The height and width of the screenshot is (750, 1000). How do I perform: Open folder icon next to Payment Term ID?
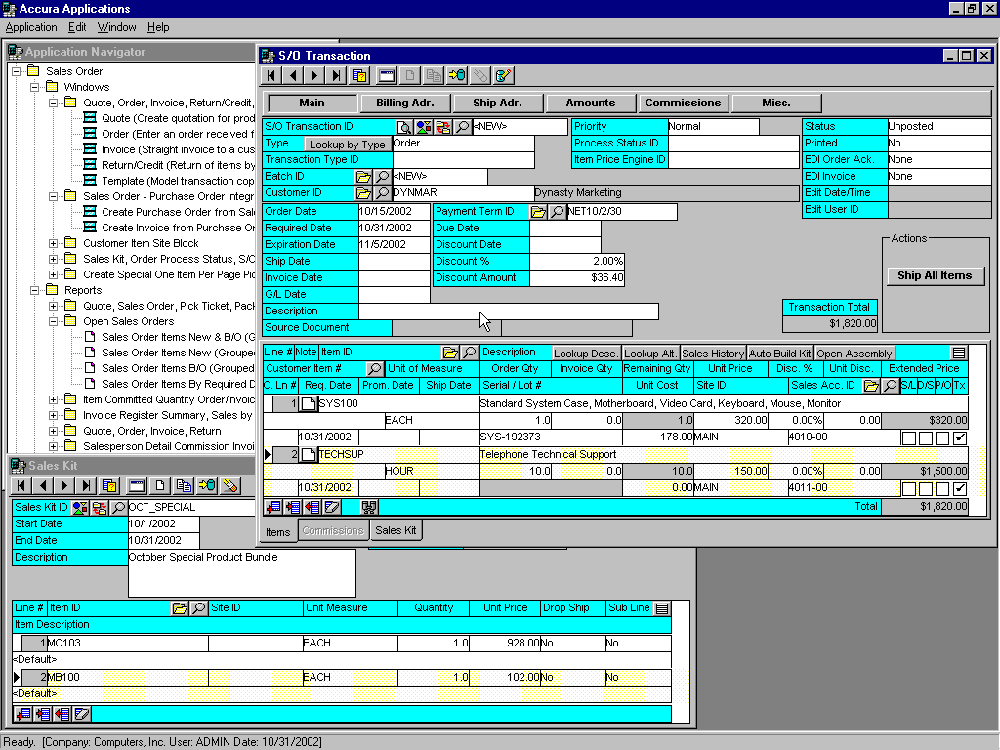[x=538, y=212]
